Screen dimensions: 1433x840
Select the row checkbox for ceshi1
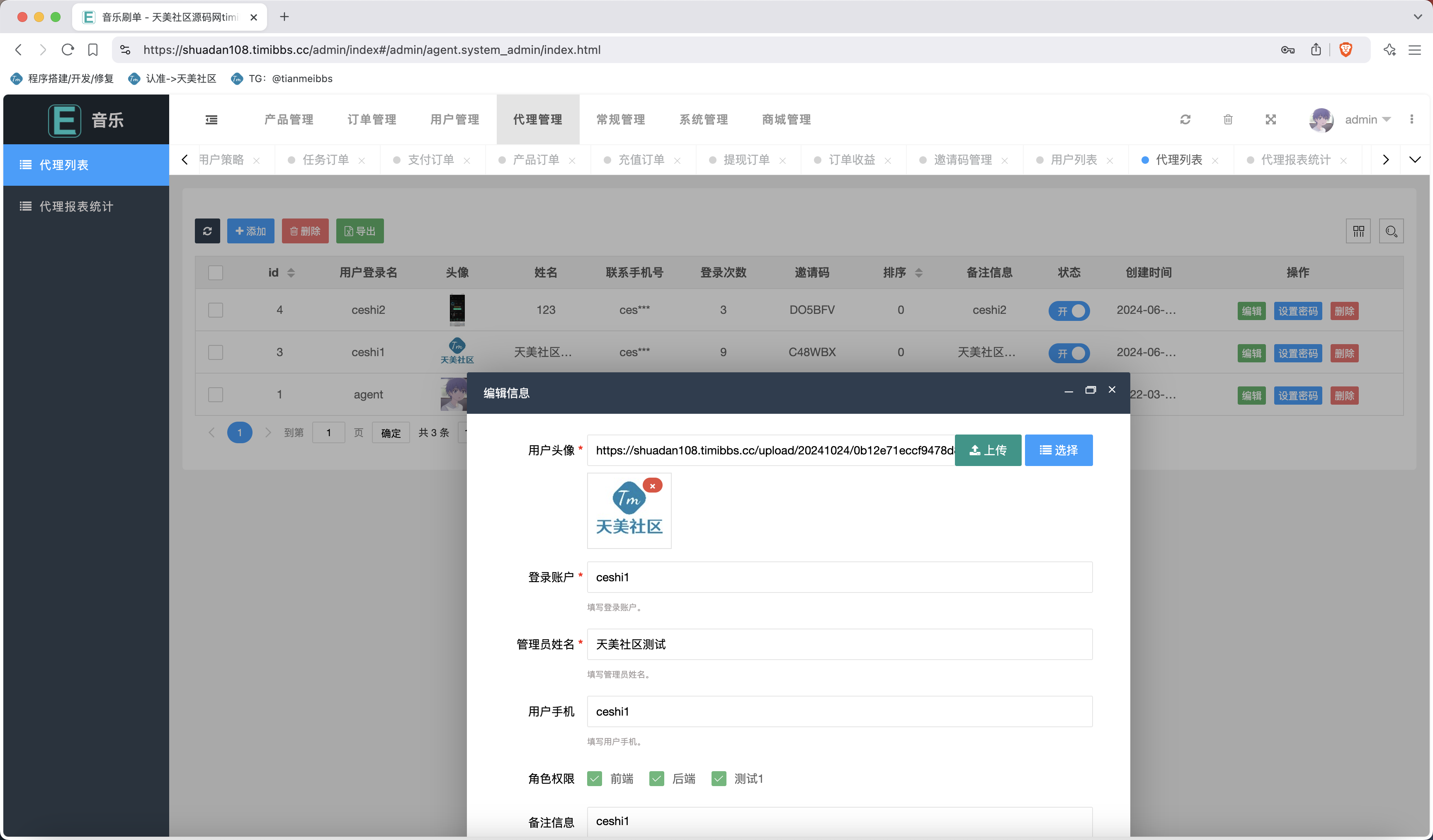click(216, 352)
